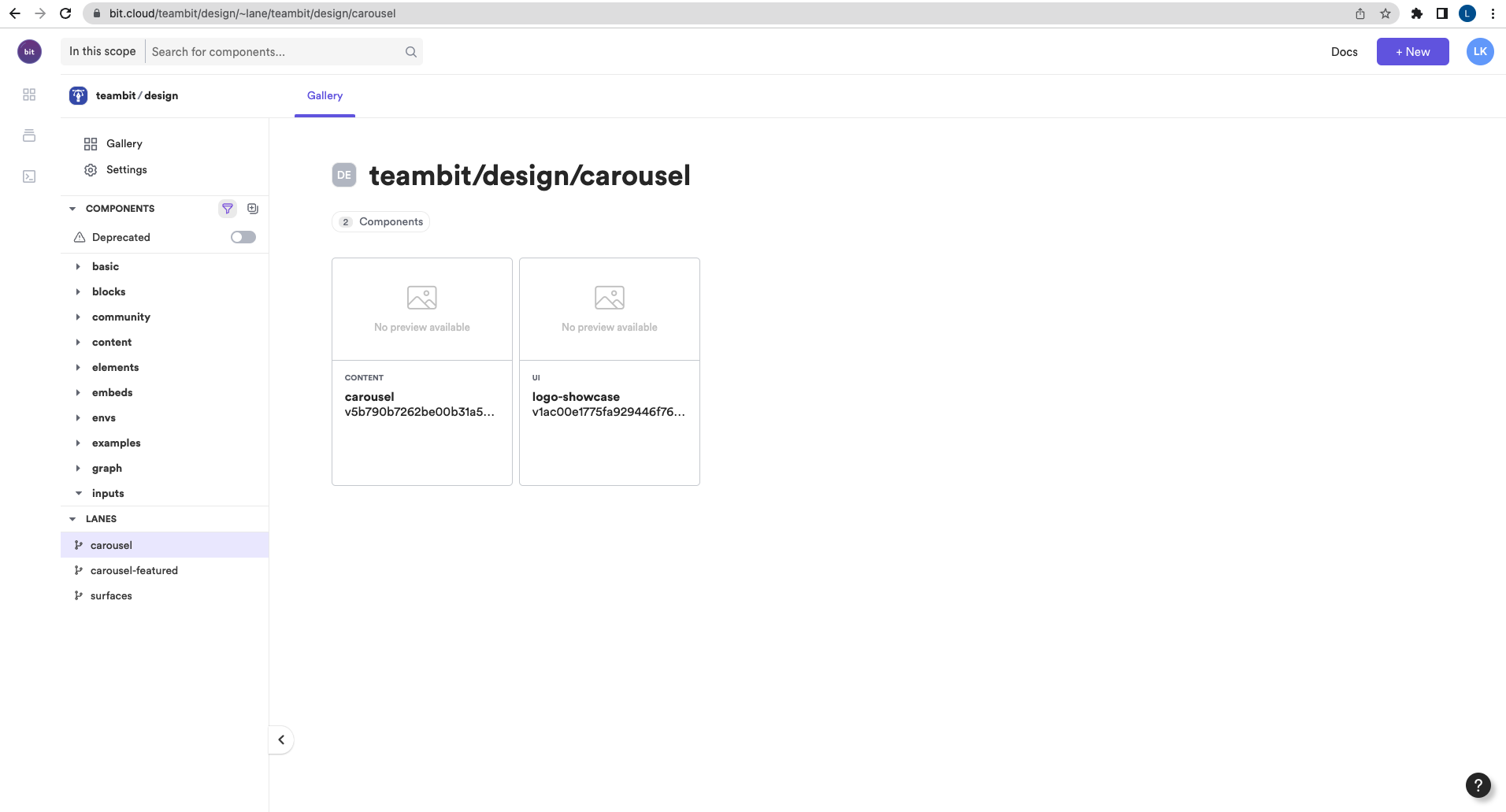Open the Docs link
Image resolution: width=1506 pixels, height=812 pixels.
point(1344,52)
